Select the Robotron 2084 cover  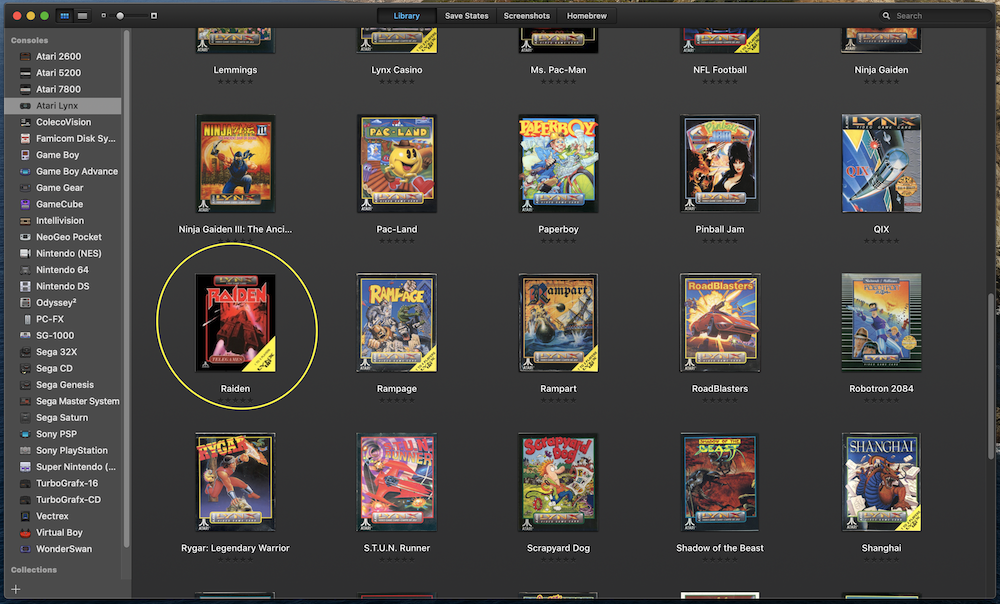(x=881, y=323)
